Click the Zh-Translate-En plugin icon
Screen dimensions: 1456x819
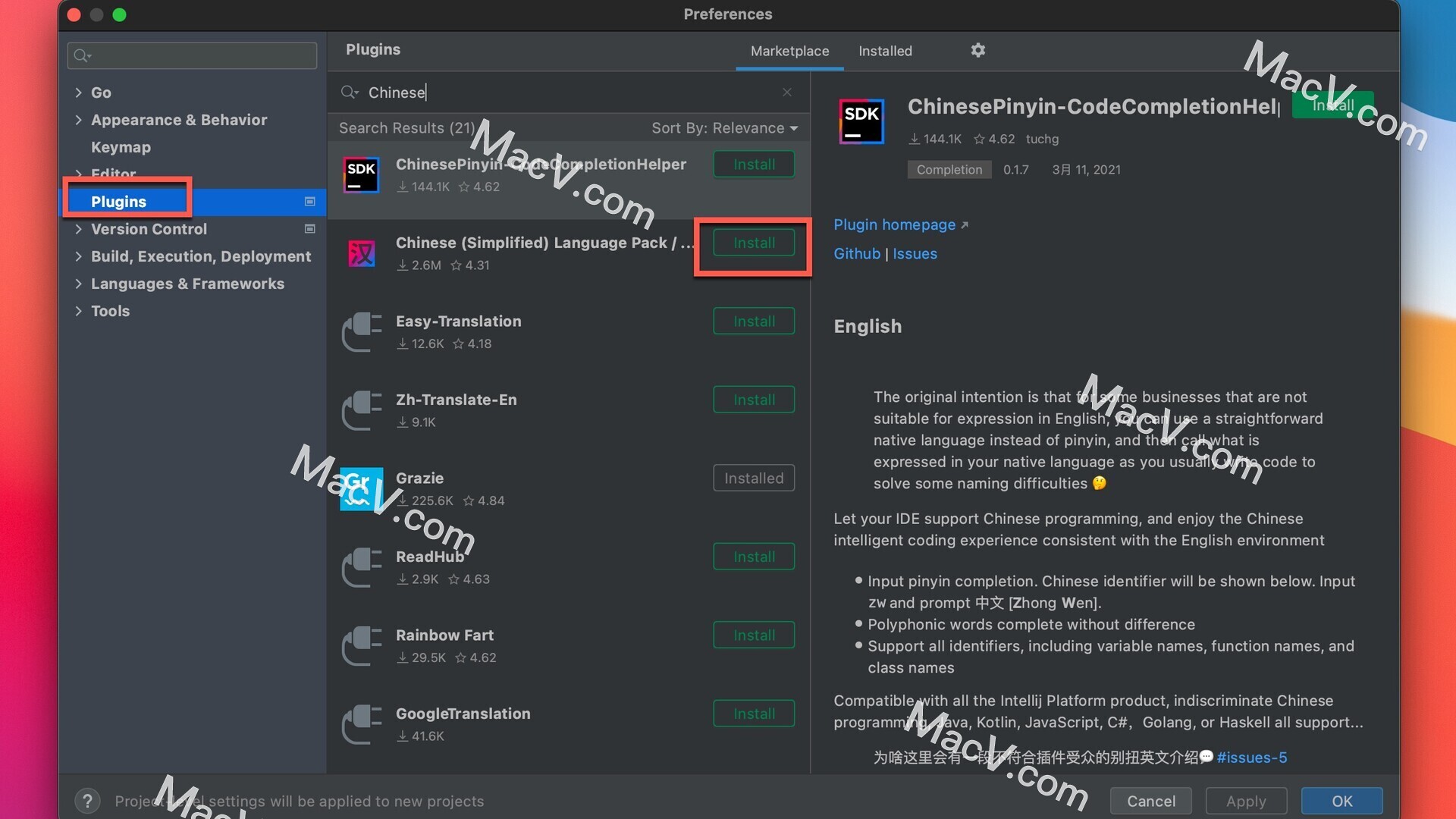click(x=361, y=410)
